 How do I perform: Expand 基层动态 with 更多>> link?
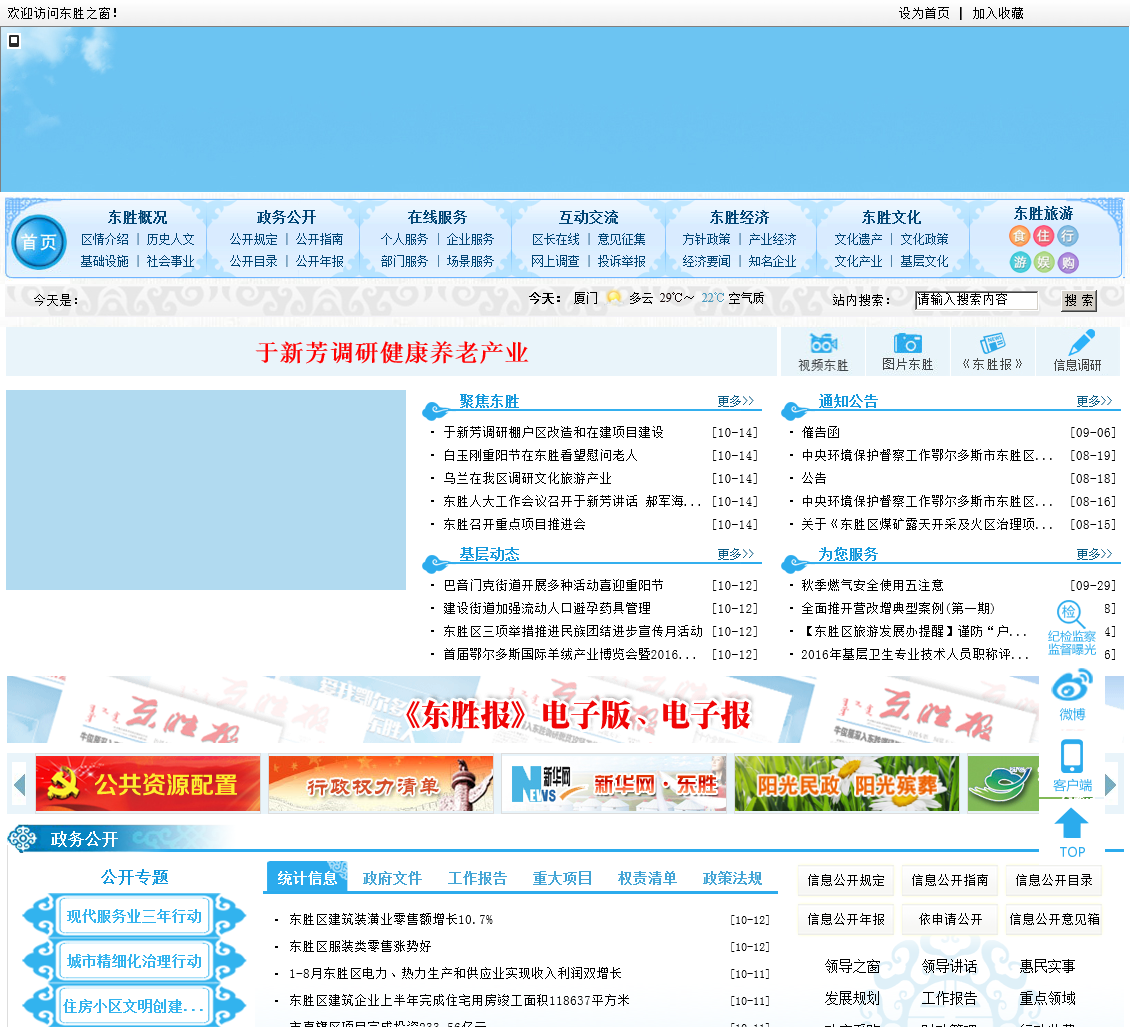[x=735, y=553]
